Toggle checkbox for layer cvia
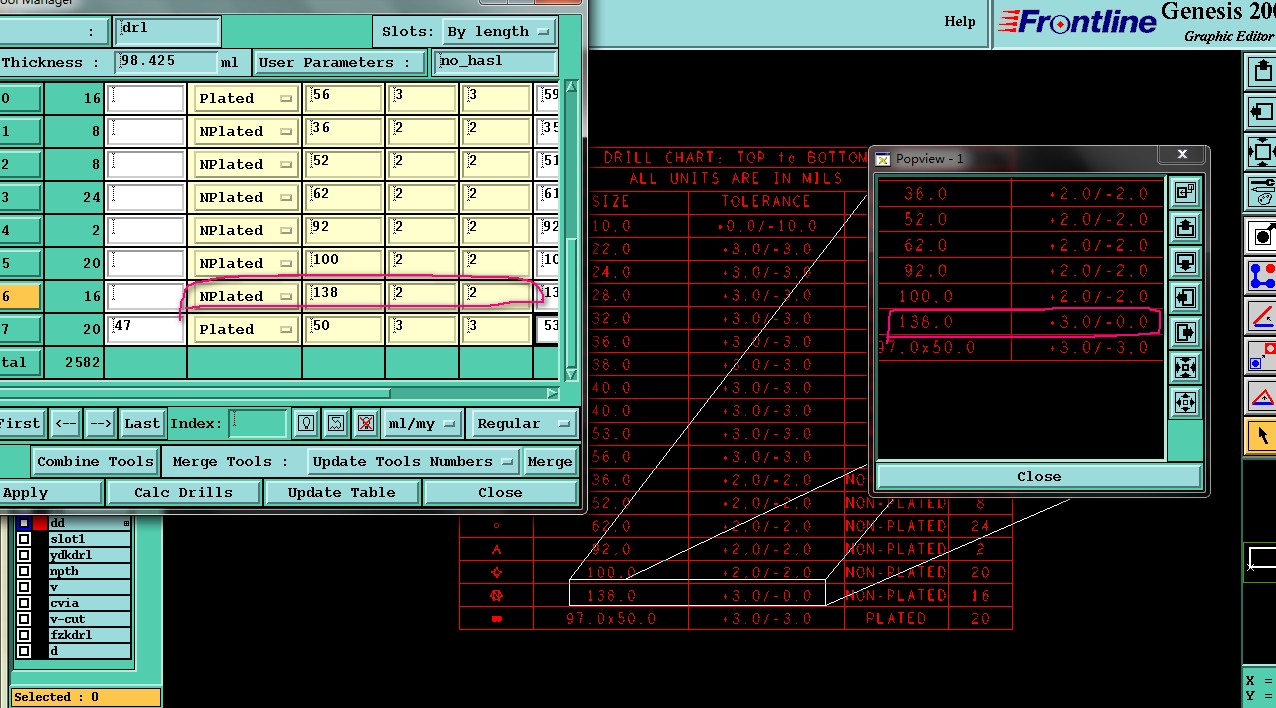The width and height of the screenshot is (1276, 708). click(24, 603)
